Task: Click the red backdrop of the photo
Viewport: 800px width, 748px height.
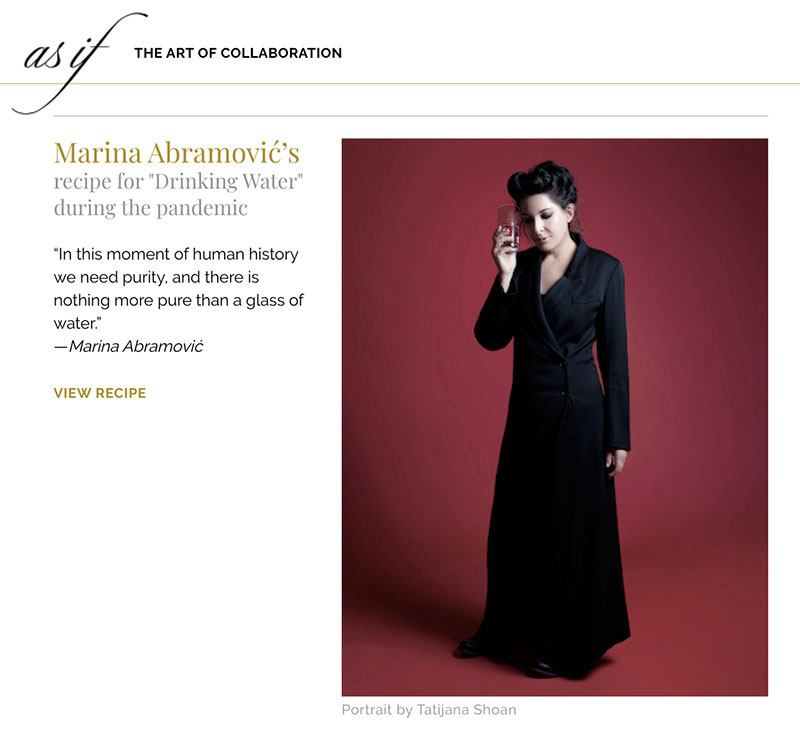Action: (x=408, y=357)
